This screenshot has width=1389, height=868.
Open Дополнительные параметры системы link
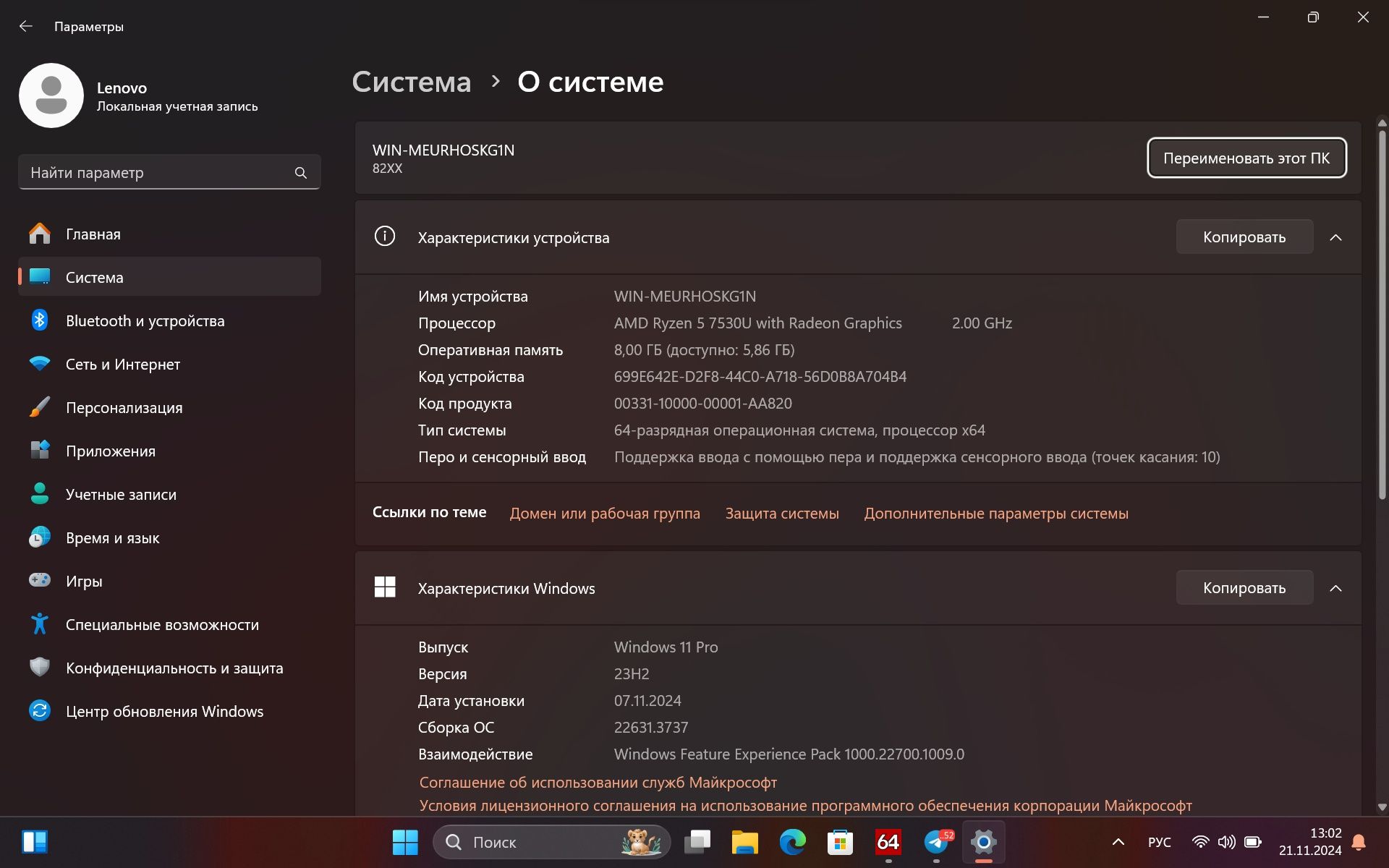tap(996, 514)
